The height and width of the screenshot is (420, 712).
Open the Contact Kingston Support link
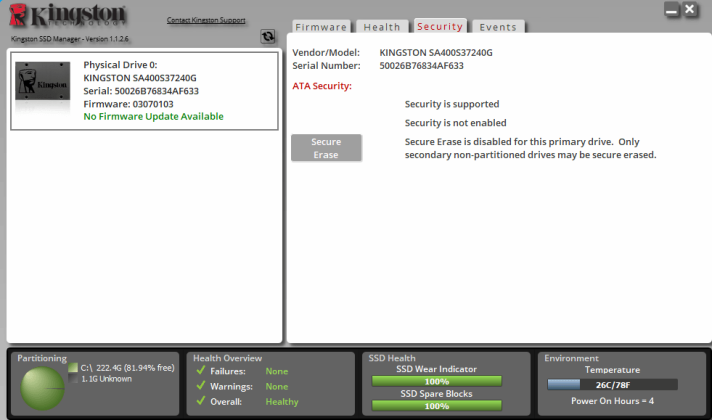point(206,20)
